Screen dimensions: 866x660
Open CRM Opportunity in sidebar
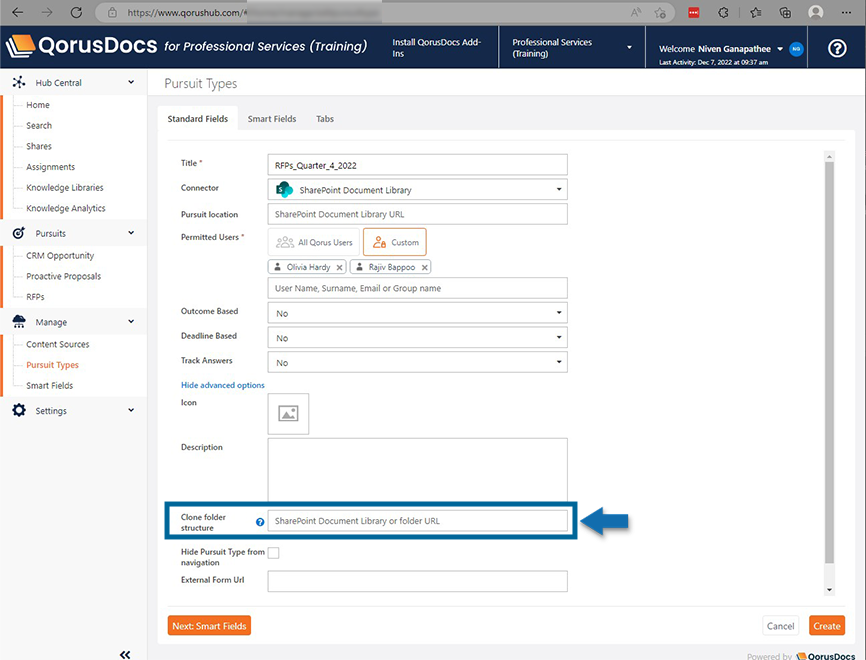[x=60, y=256]
